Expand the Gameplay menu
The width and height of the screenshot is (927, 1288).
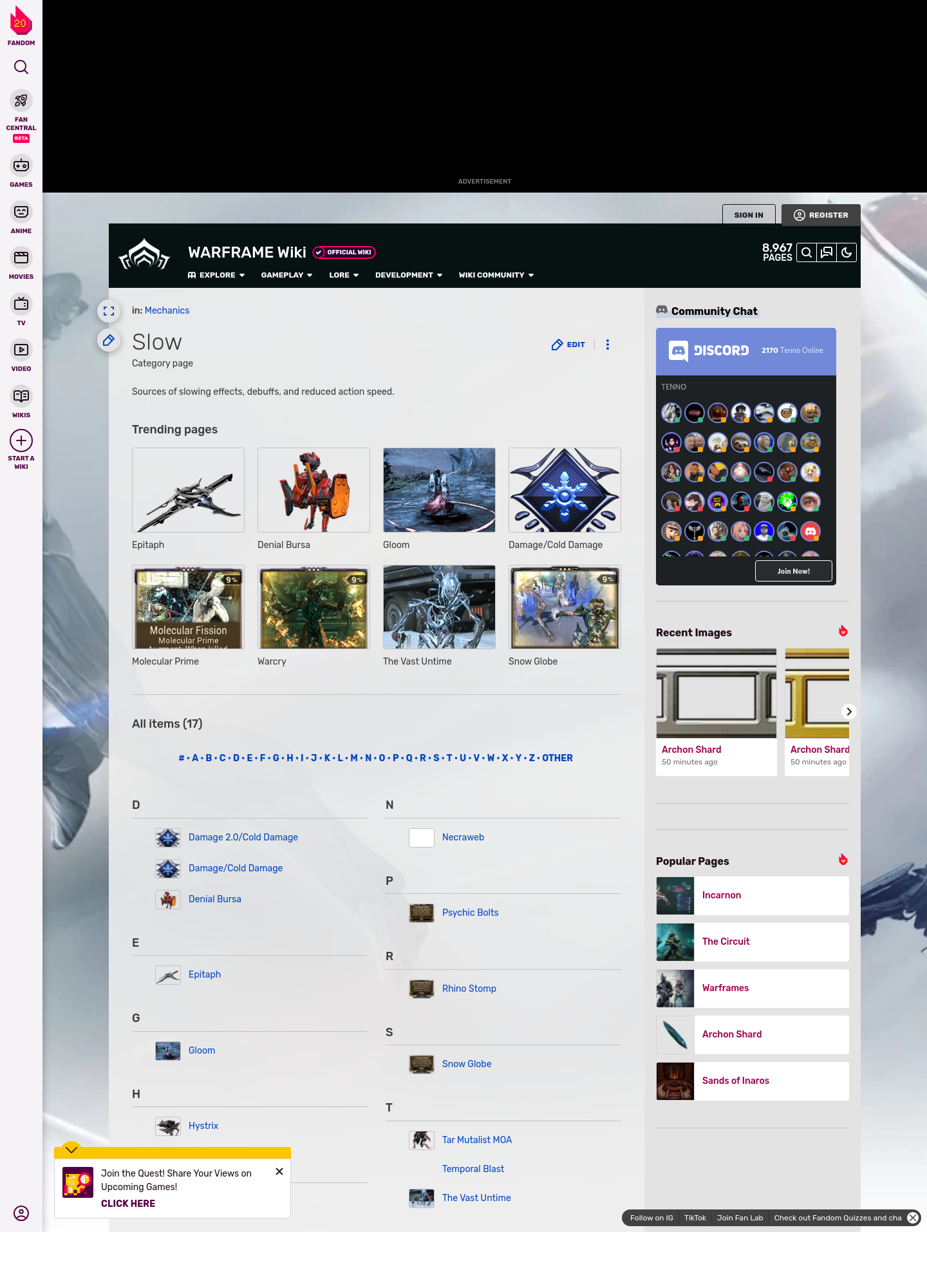point(286,275)
